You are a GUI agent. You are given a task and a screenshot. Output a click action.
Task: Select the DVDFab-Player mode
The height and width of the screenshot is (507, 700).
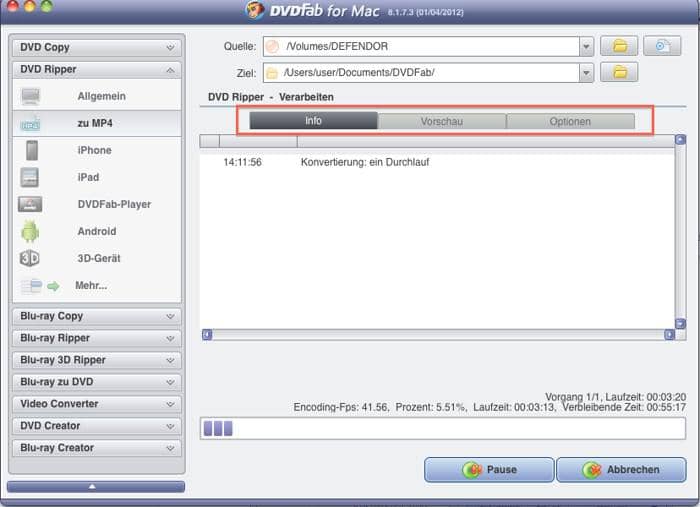pos(97,204)
